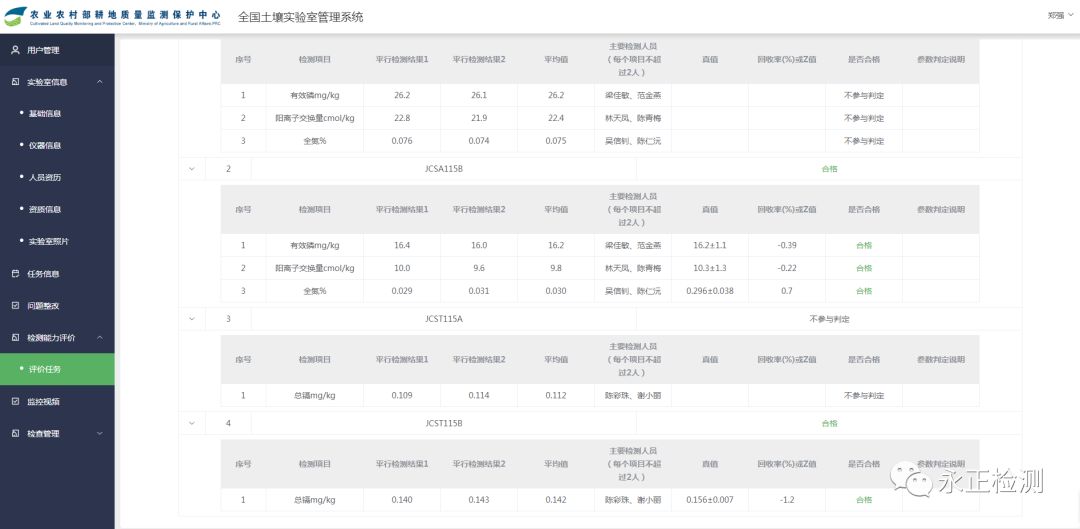The width and height of the screenshot is (1080, 529).
Task: Click Z value -1.2
Action: coord(787,499)
